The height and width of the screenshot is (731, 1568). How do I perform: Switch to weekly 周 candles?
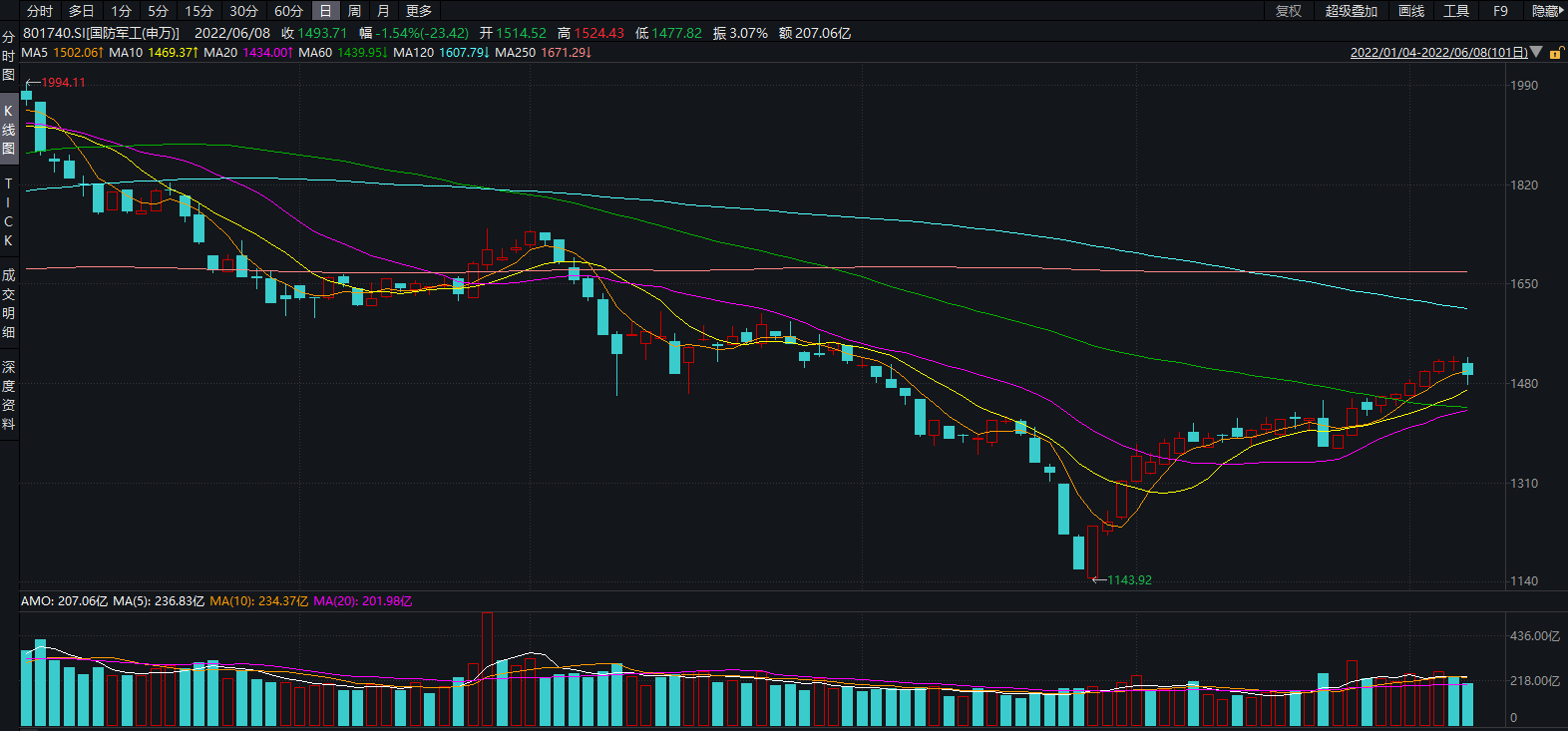tap(354, 11)
